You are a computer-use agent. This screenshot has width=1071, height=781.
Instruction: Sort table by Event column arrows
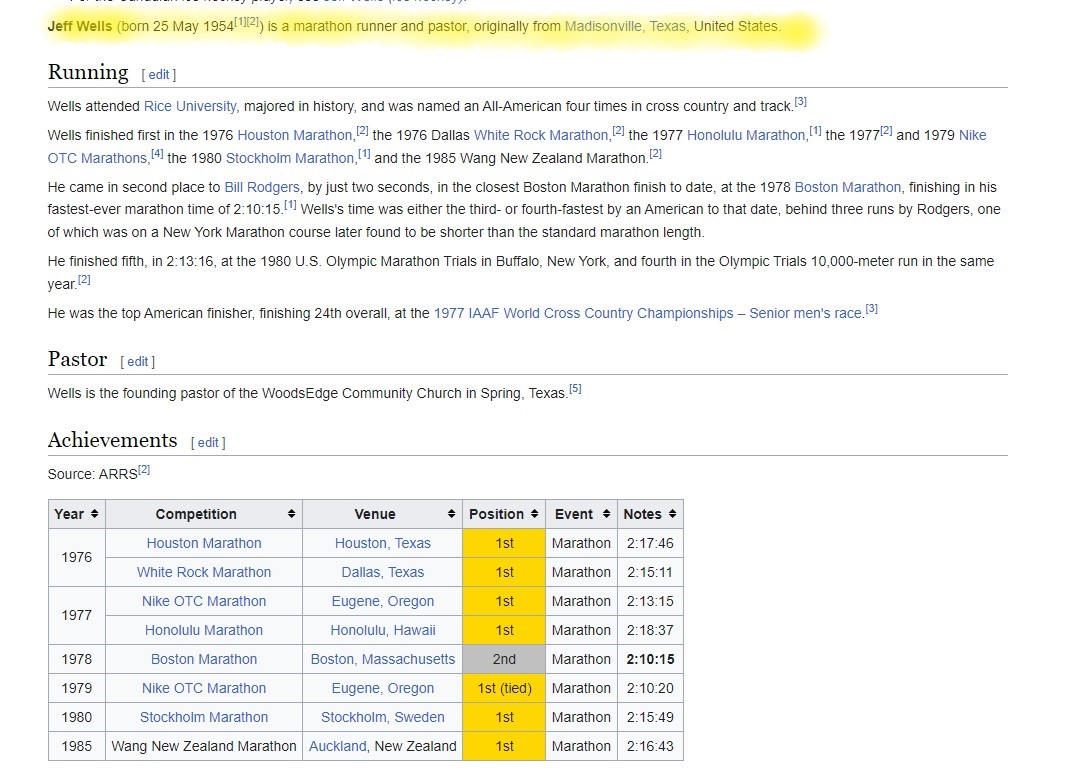[x=607, y=514]
